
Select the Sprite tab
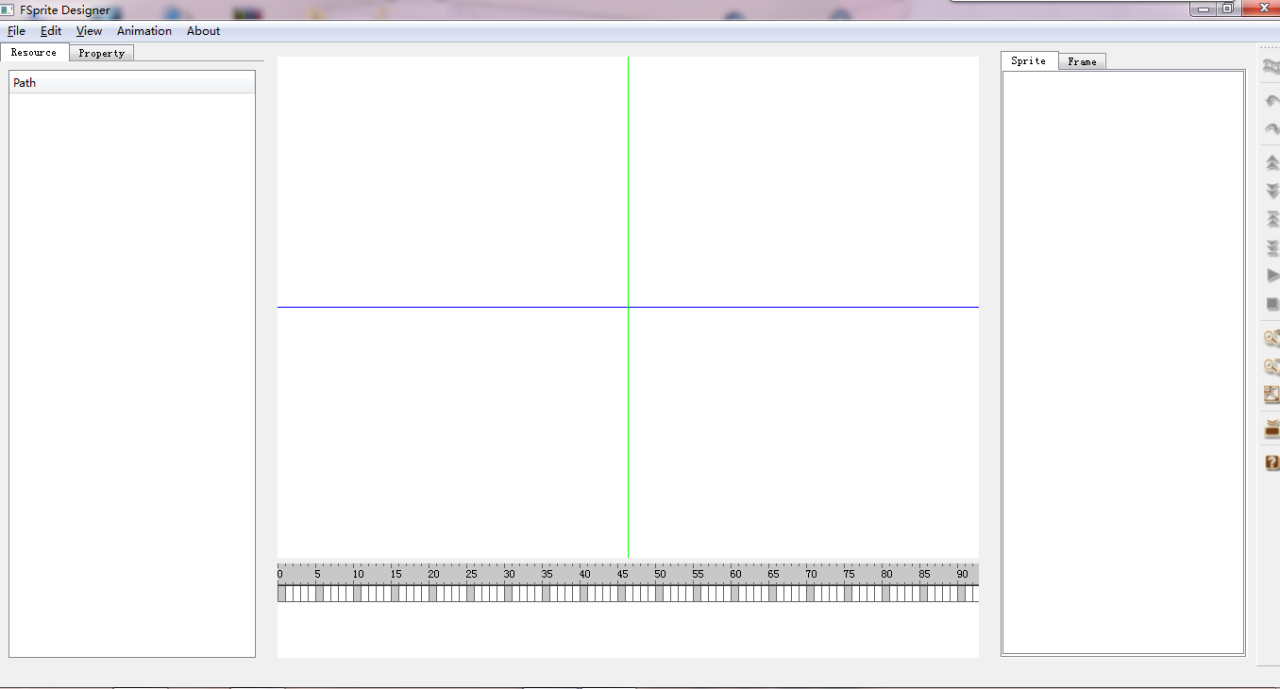point(1029,61)
